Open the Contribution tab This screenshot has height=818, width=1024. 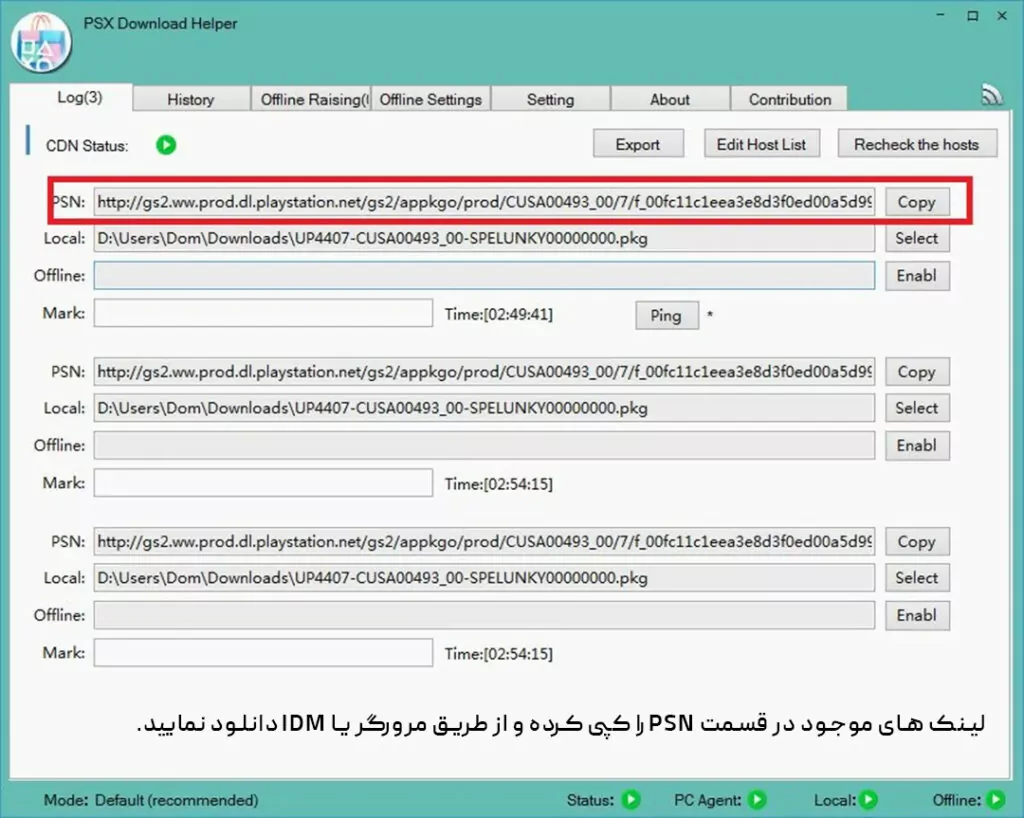790,99
